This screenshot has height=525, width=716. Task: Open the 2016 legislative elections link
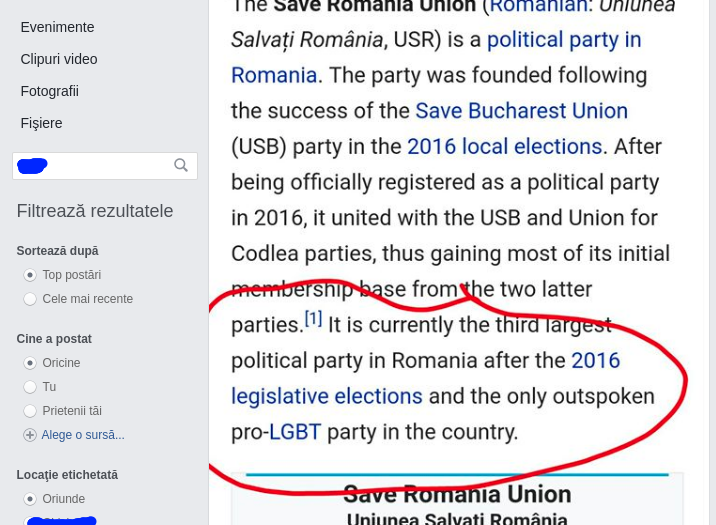point(327,396)
